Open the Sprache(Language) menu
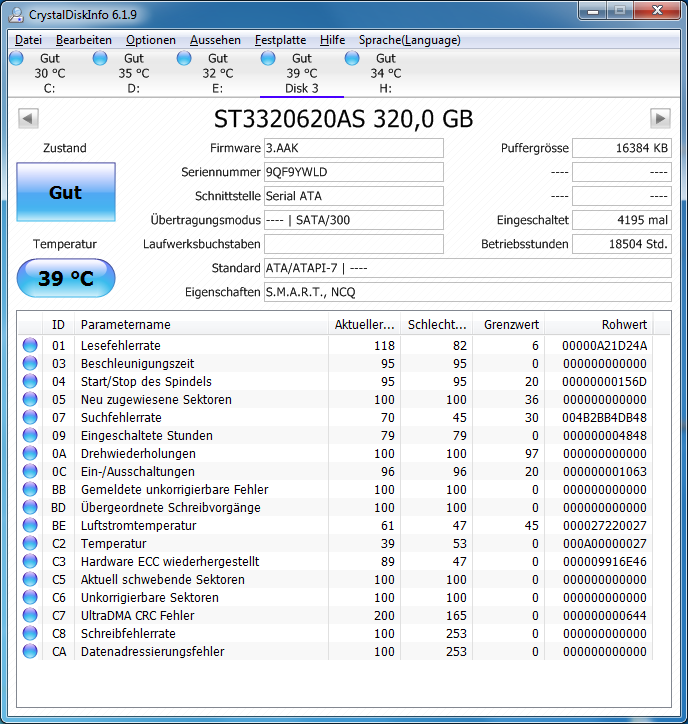This screenshot has height=724, width=688. click(410, 40)
